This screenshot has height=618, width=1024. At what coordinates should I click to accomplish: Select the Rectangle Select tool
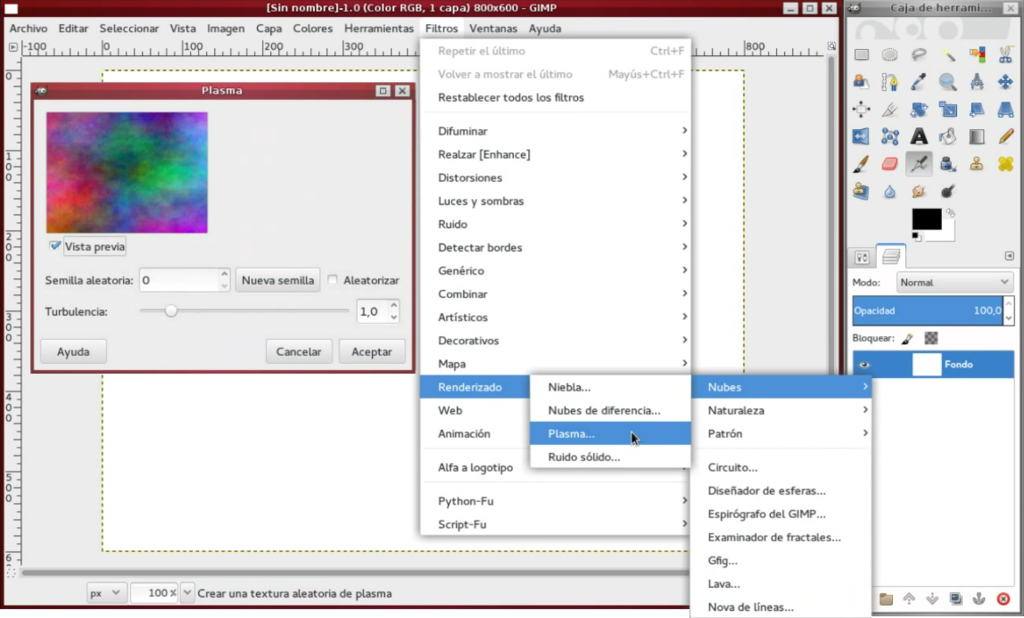pos(861,55)
